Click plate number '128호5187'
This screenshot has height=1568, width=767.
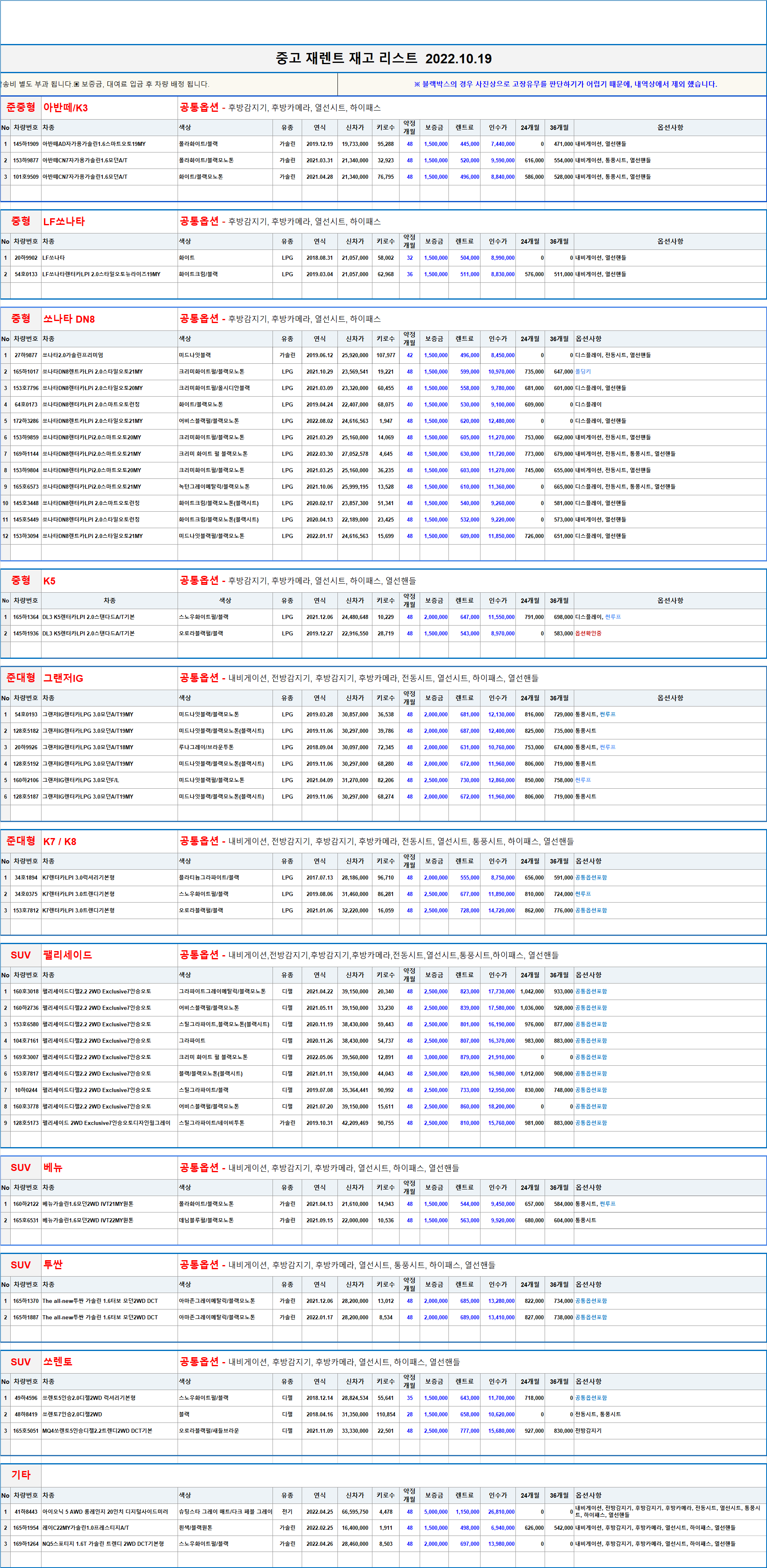click(25, 797)
